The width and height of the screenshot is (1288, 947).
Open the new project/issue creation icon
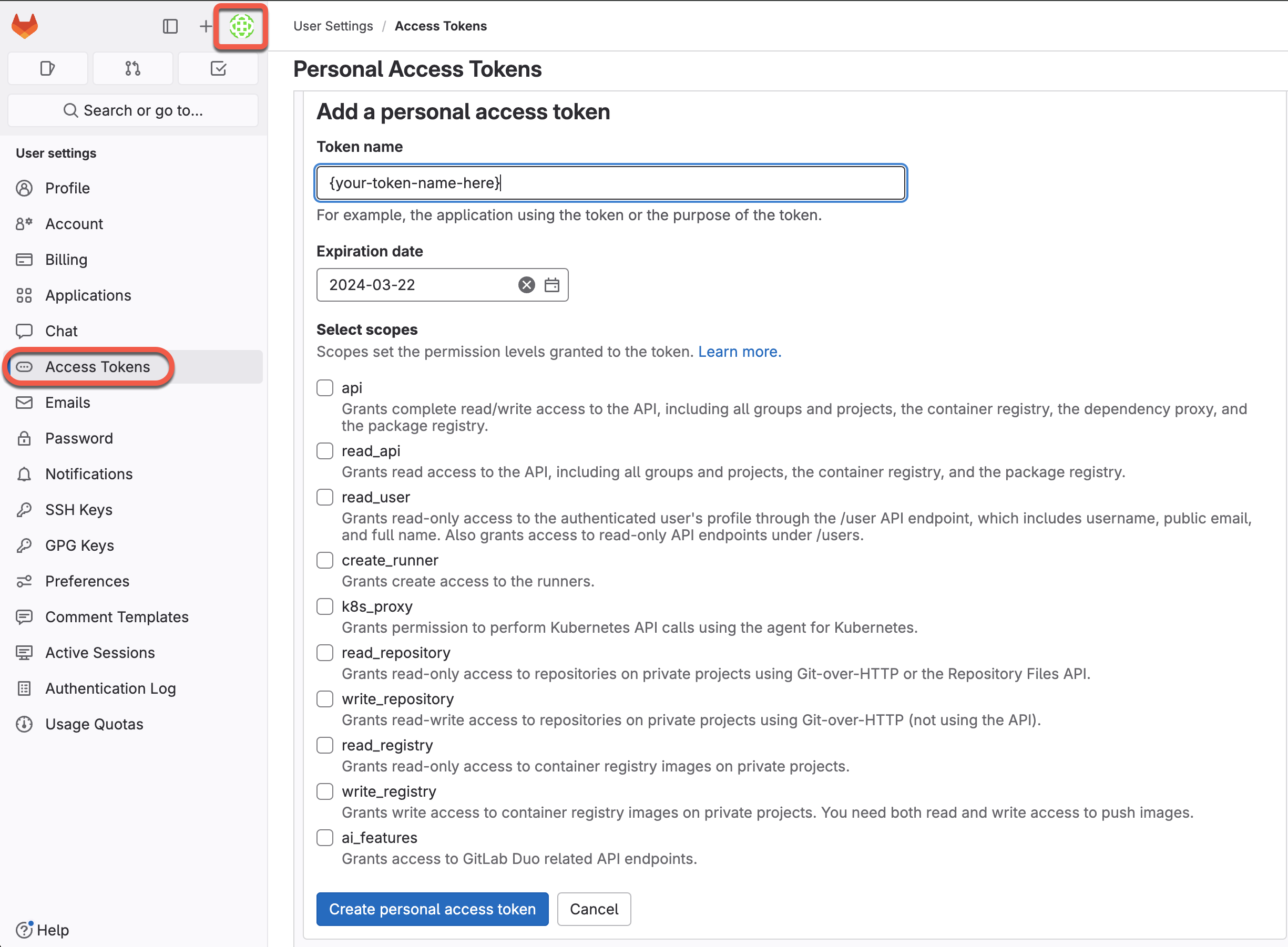click(204, 26)
